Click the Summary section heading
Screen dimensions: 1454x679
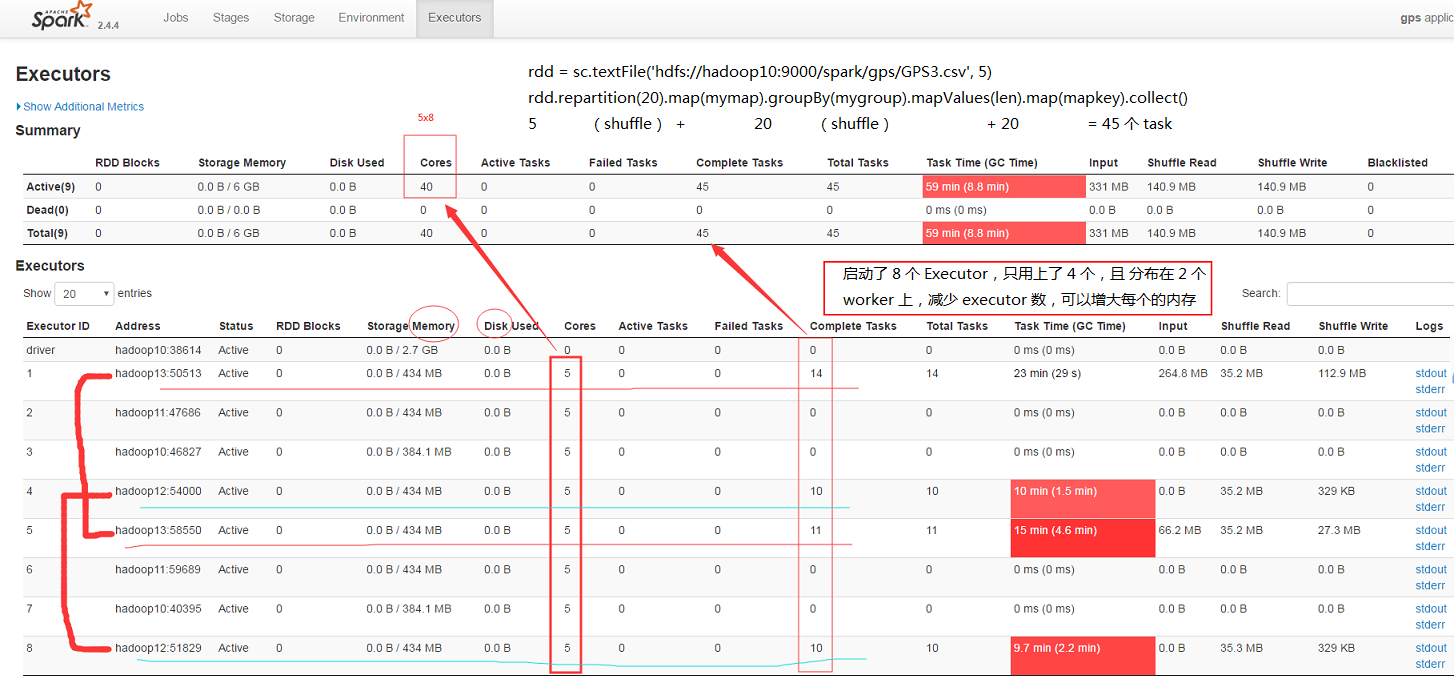pos(48,131)
